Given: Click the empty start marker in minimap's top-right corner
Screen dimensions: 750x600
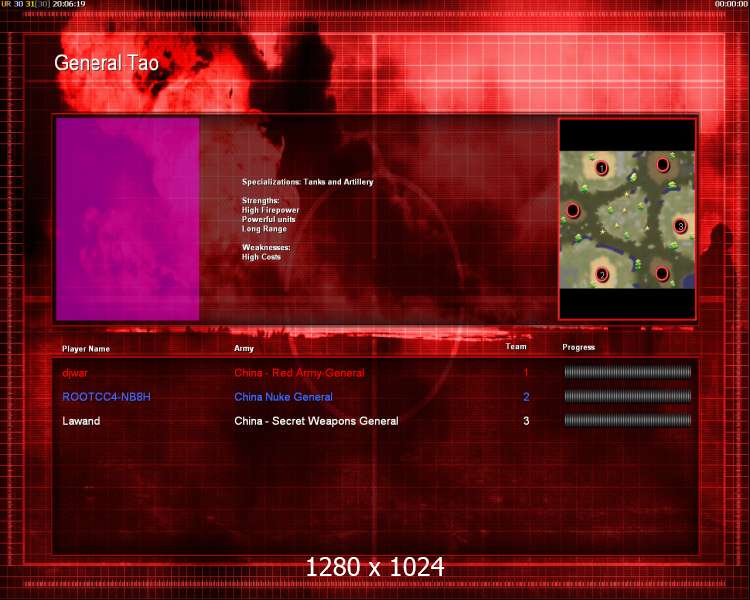Looking at the screenshot, I should click(x=662, y=165).
